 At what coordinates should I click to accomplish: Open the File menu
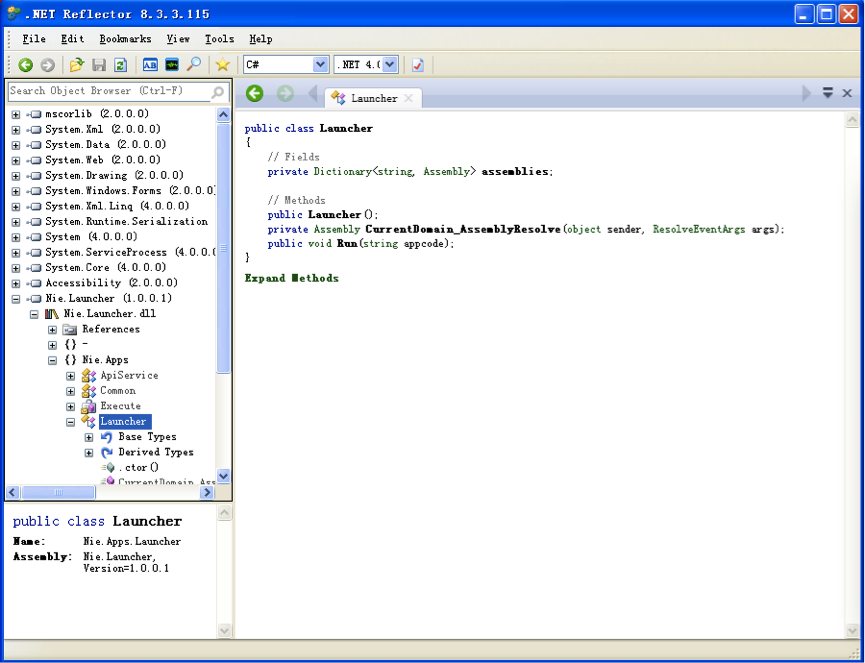pyautogui.click(x=34, y=39)
